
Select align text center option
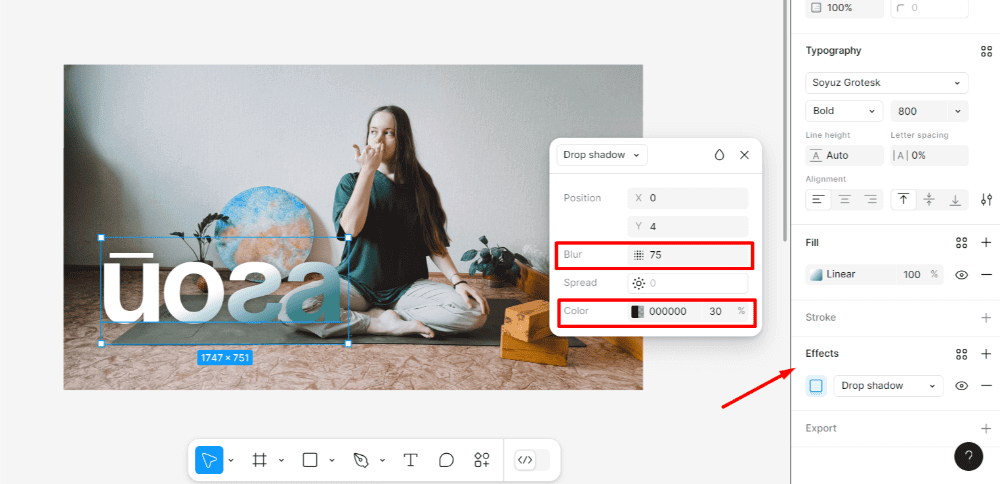click(x=844, y=200)
